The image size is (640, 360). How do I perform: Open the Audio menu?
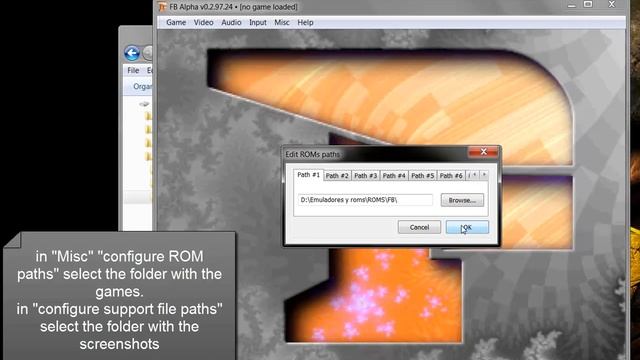coord(231,22)
